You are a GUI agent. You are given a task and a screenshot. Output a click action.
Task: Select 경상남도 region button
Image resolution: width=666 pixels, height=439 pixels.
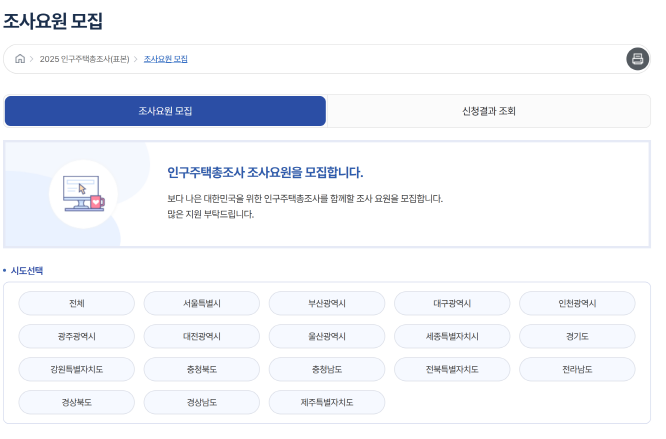[202, 402]
